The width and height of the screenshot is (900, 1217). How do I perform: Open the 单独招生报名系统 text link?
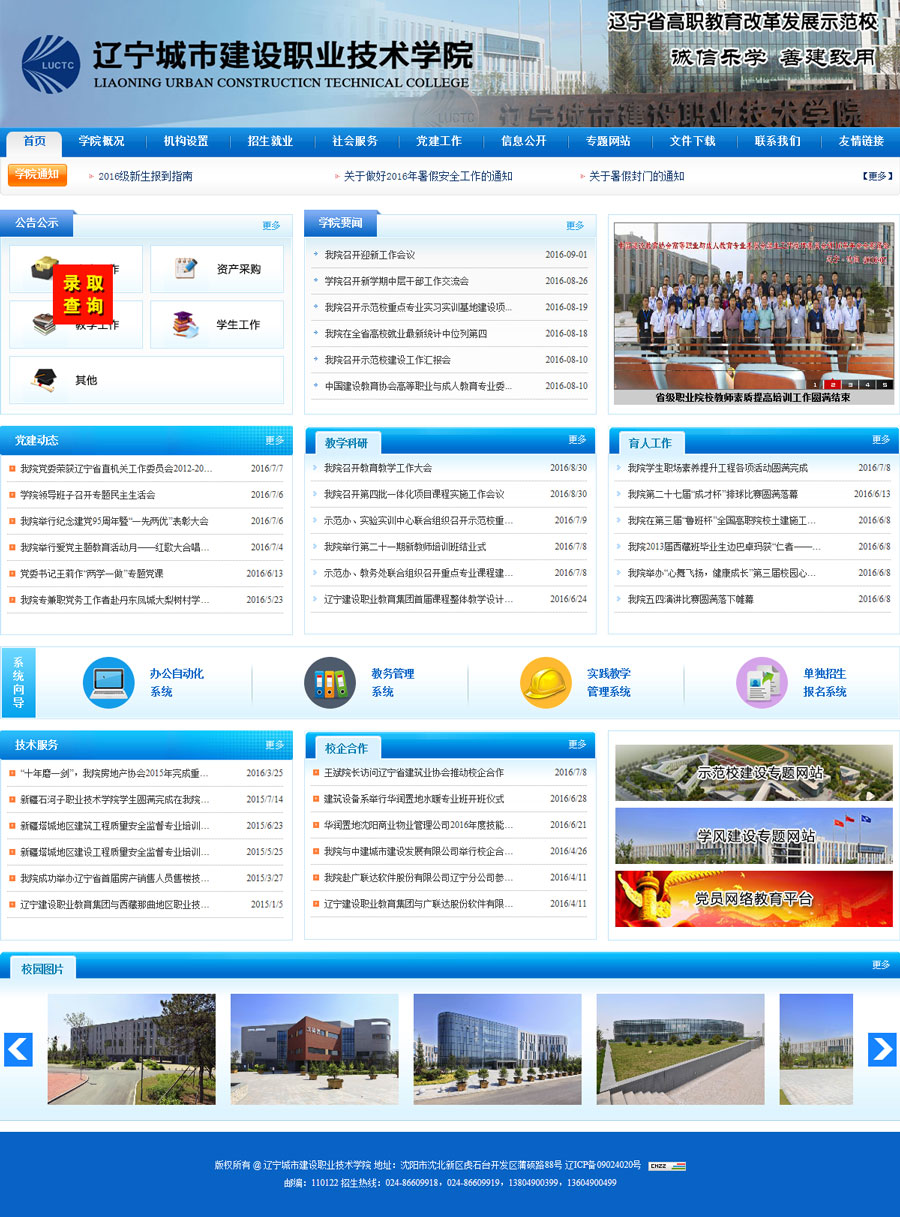(x=825, y=683)
